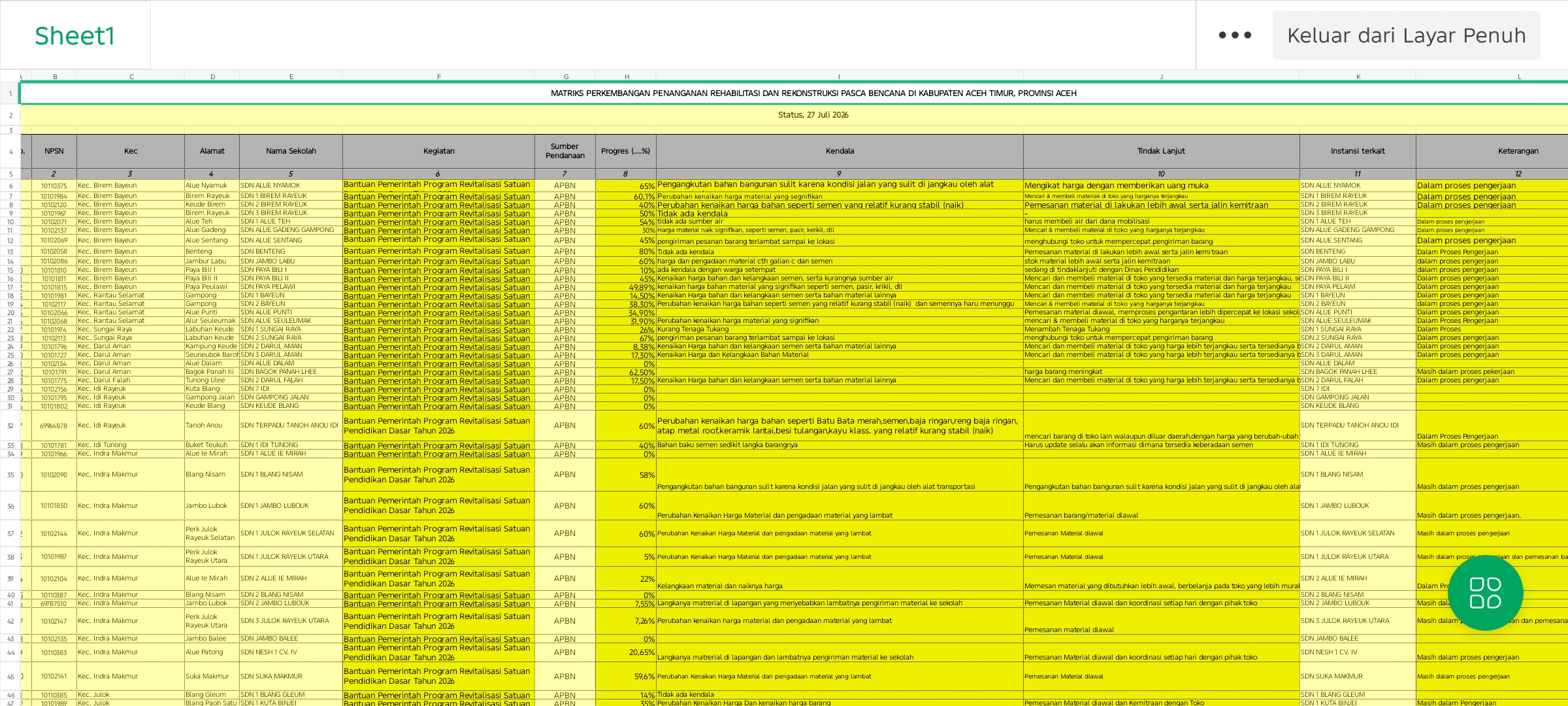Select column K header
This screenshot has height=706, width=1568.
[x=1358, y=76]
